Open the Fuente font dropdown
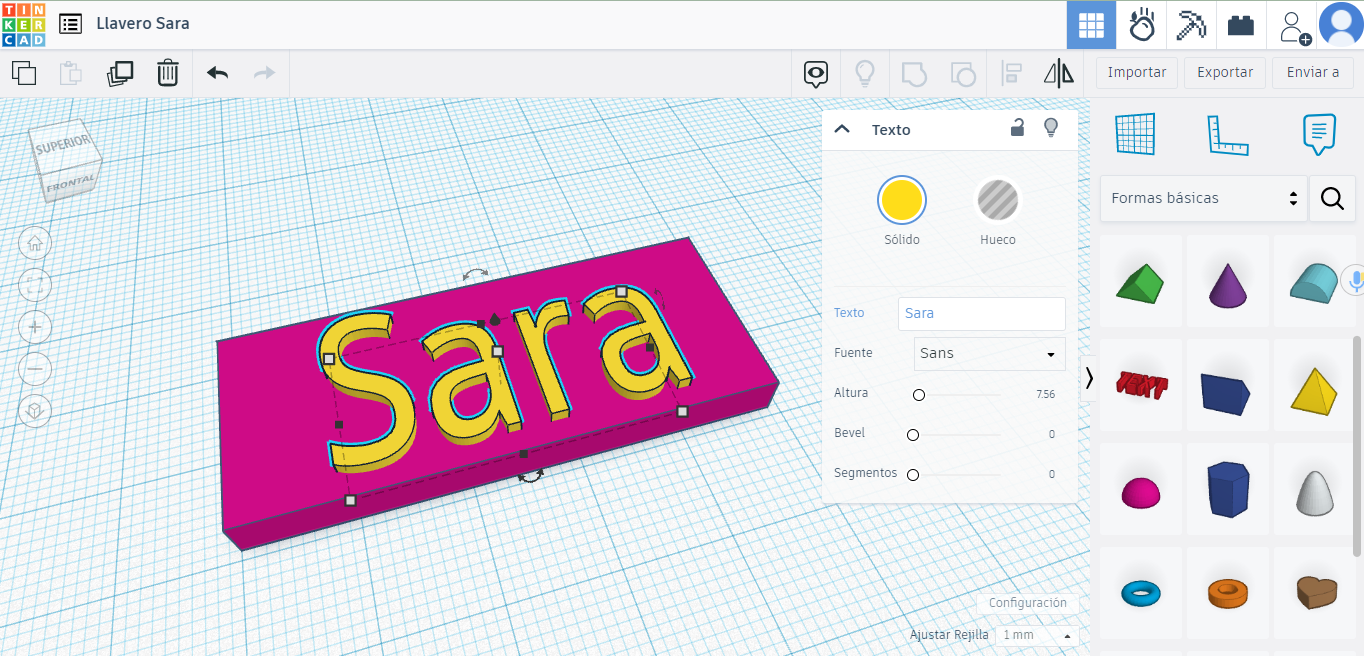 pos(988,354)
